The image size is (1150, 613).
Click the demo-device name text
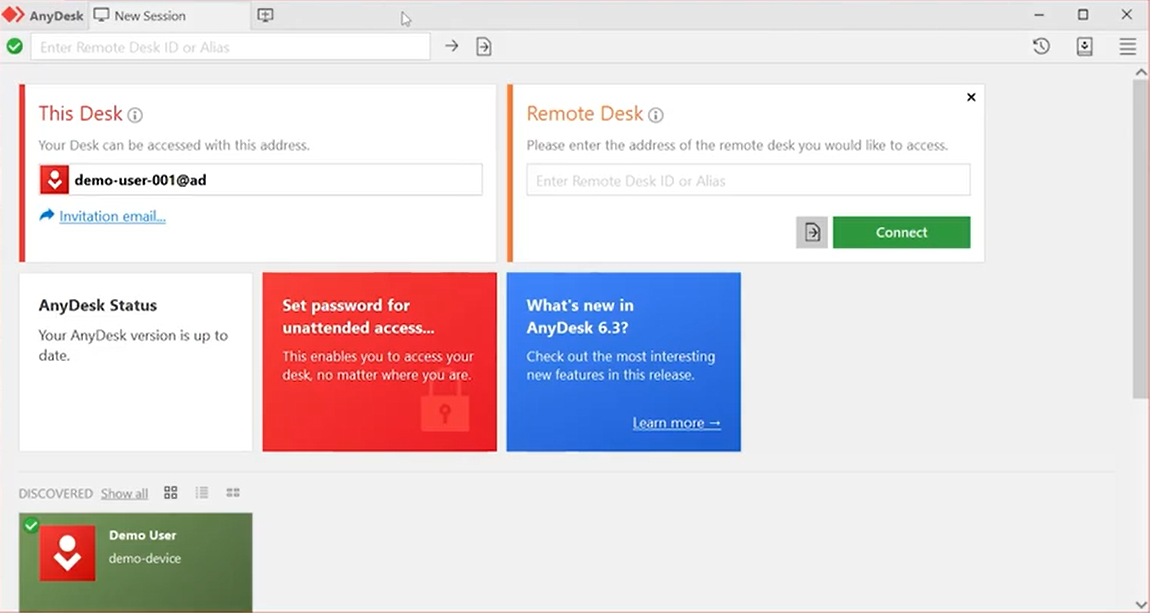(x=145, y=559)
